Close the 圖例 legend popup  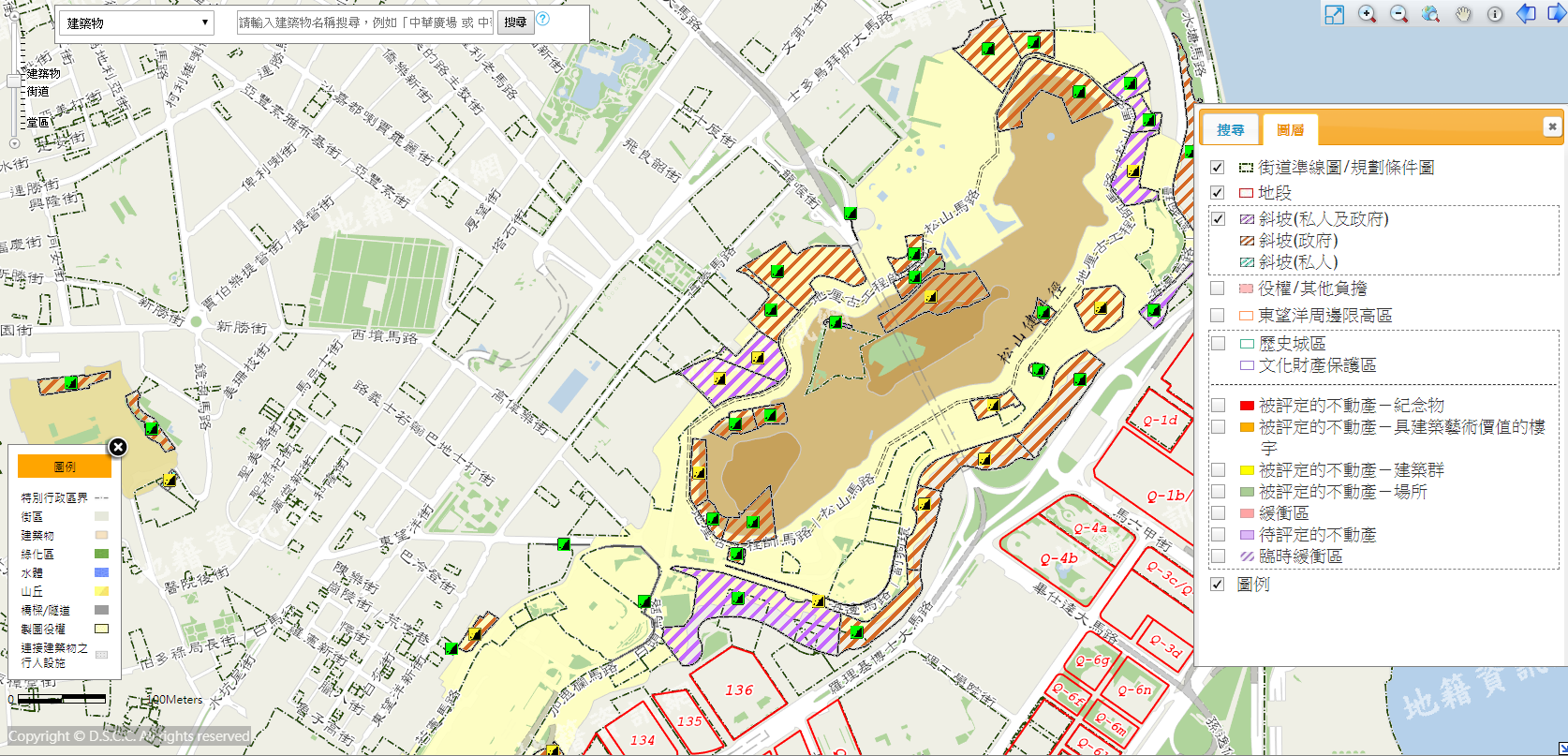coord(117,447)
